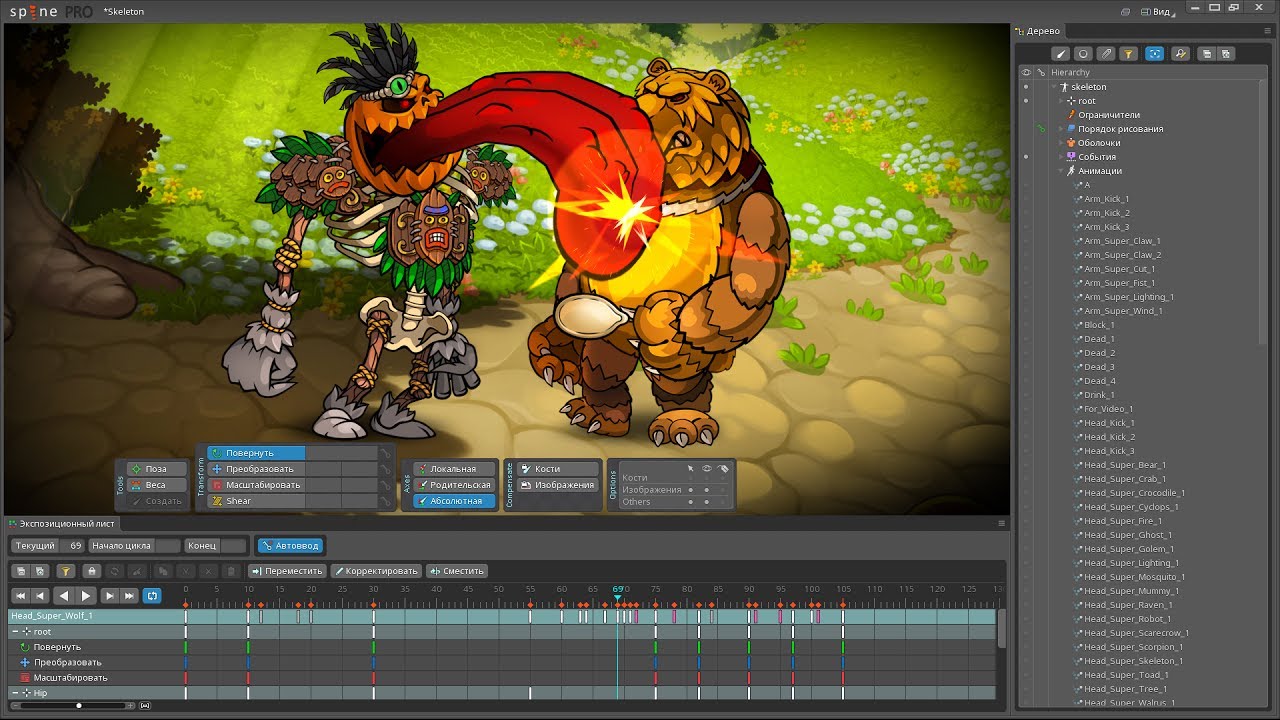This screenshot has width=1280, height=720.
Task: Select the *Skeleton project title
Action: coord(123,12)
